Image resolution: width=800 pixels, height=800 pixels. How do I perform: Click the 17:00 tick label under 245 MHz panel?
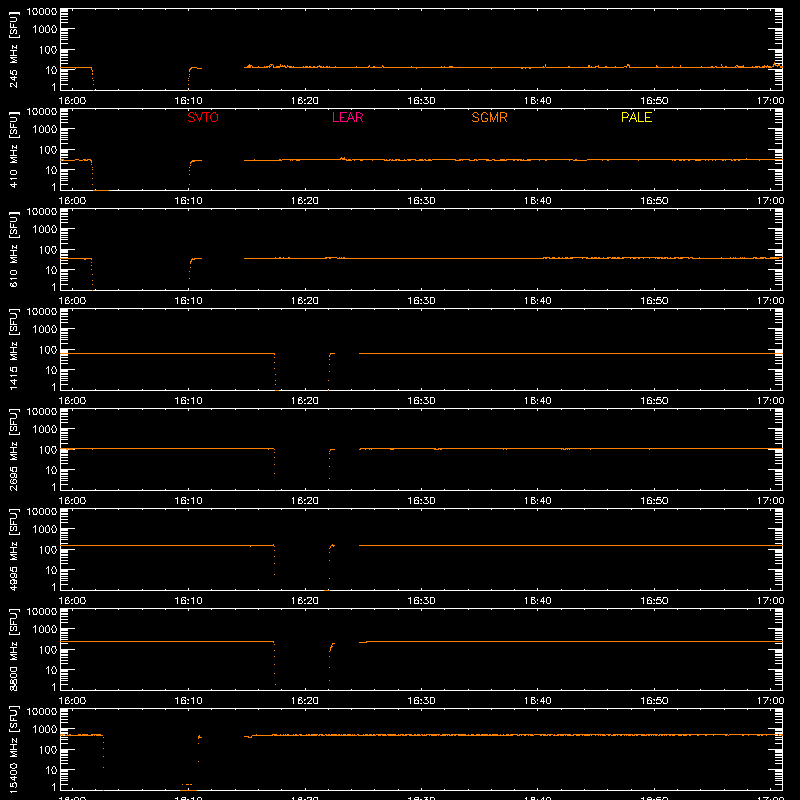(770, 101)
